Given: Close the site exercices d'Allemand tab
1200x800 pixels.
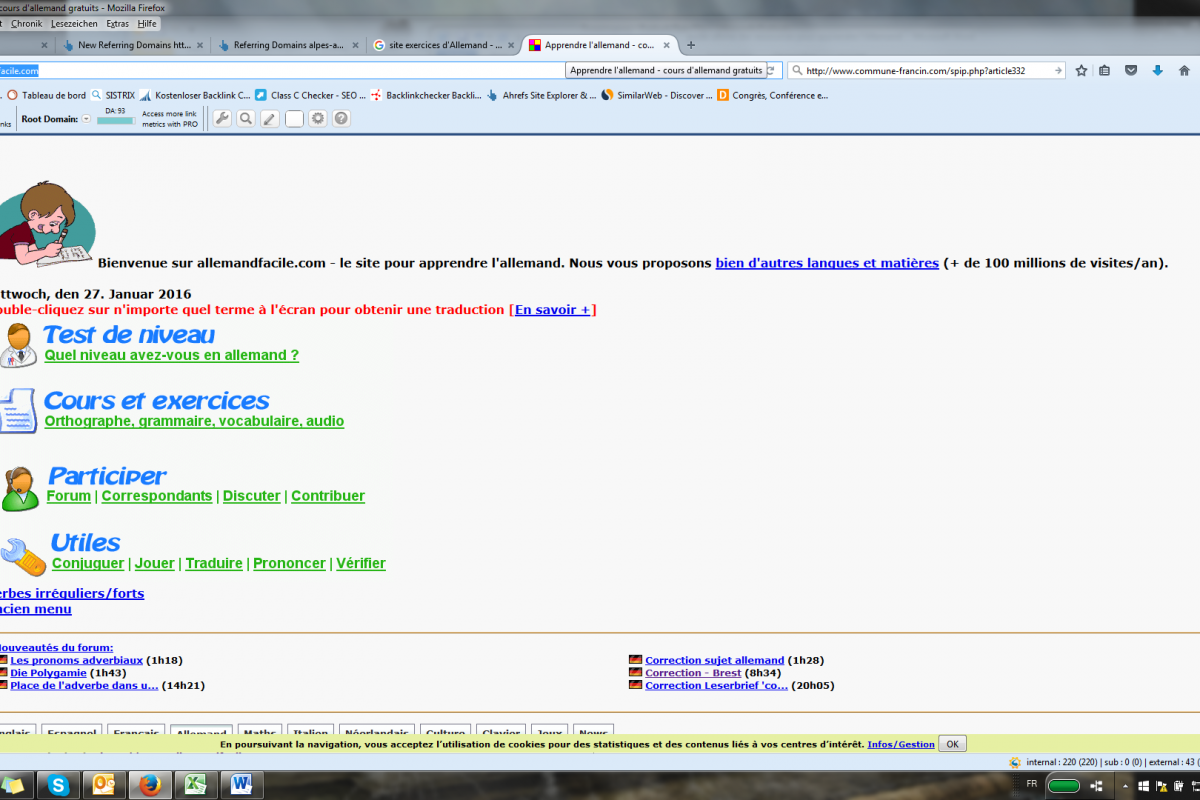Looking at the screenshot, I should click(512, 45).
